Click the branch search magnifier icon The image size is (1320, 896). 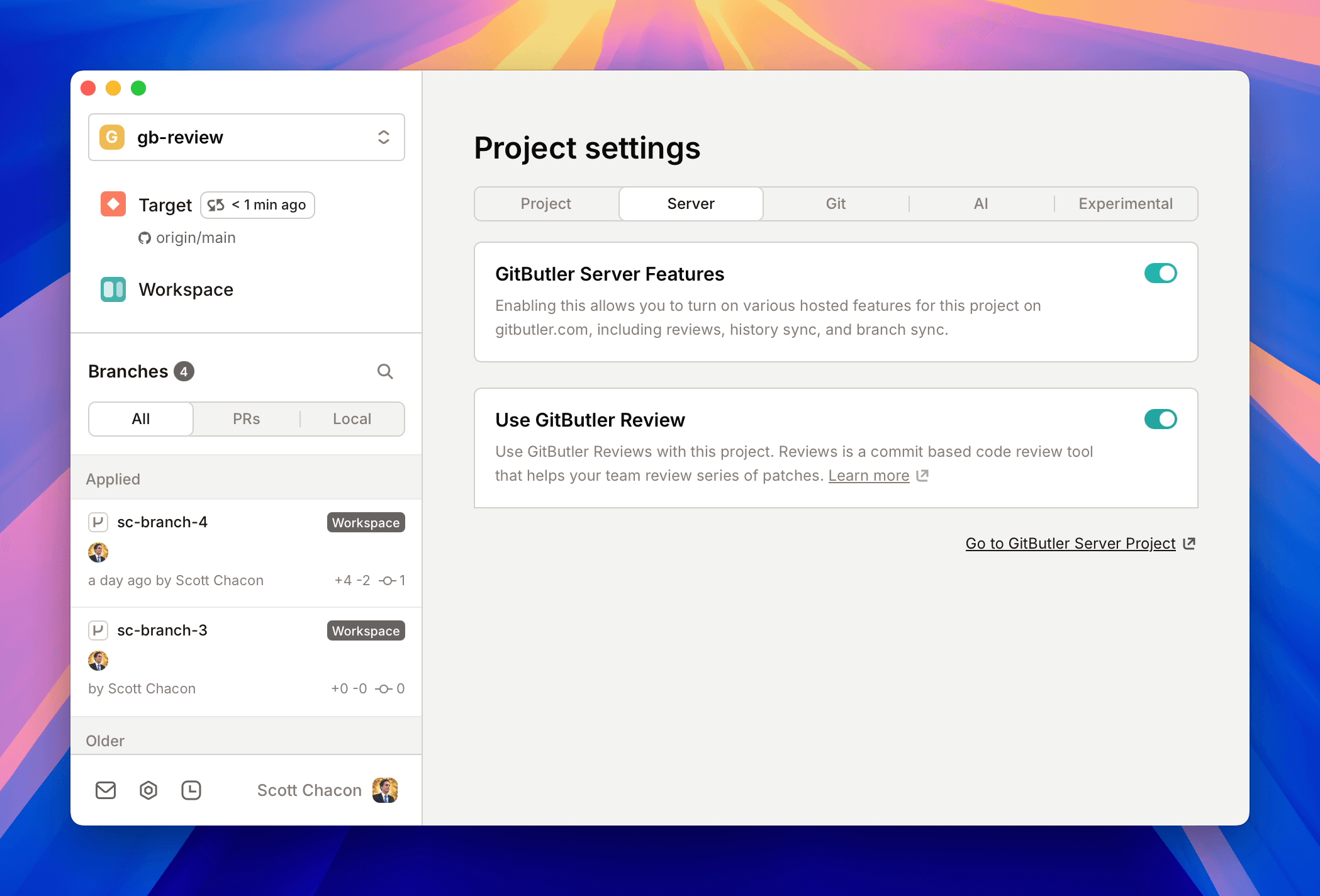[x=385, y=371]
